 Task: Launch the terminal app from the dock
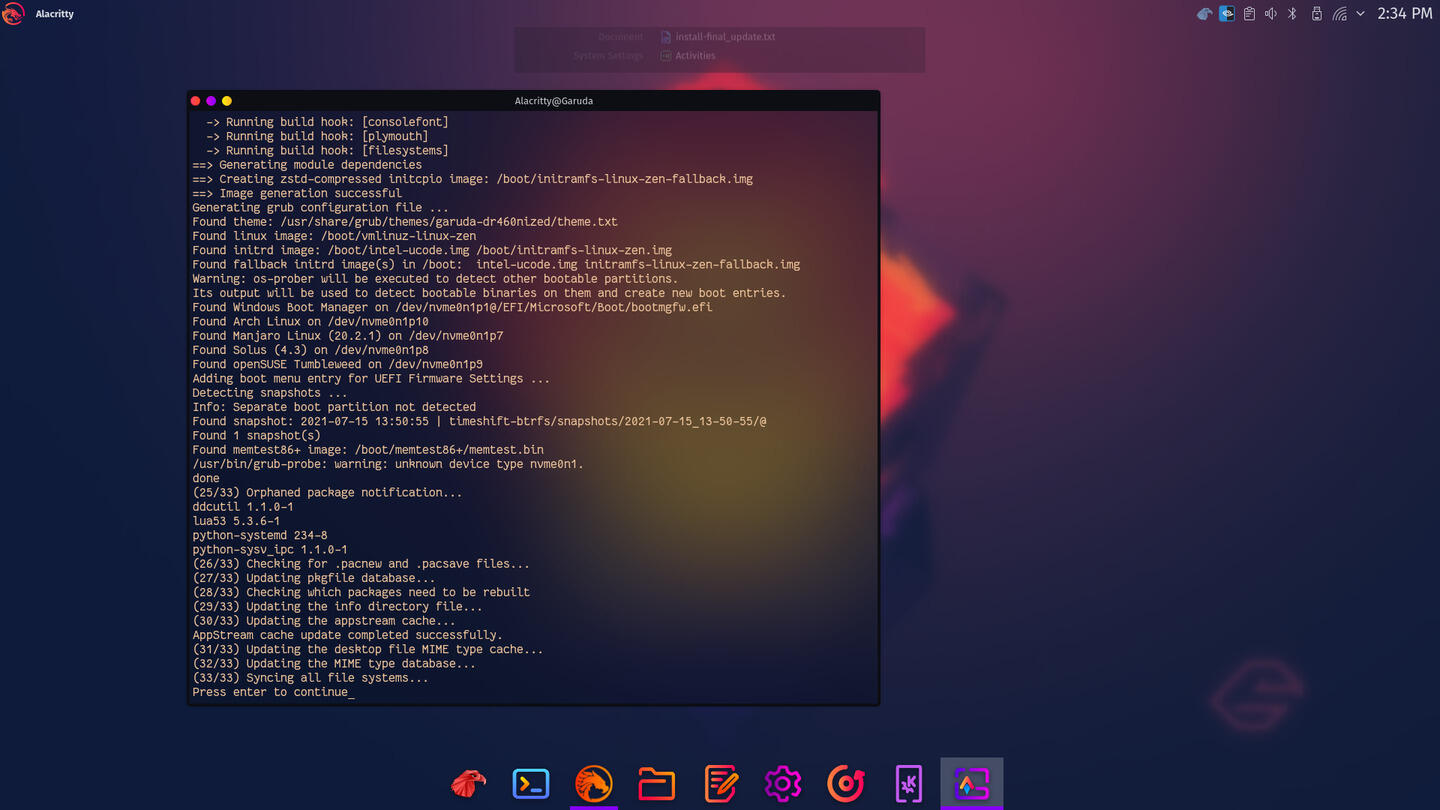click(531, 783)
